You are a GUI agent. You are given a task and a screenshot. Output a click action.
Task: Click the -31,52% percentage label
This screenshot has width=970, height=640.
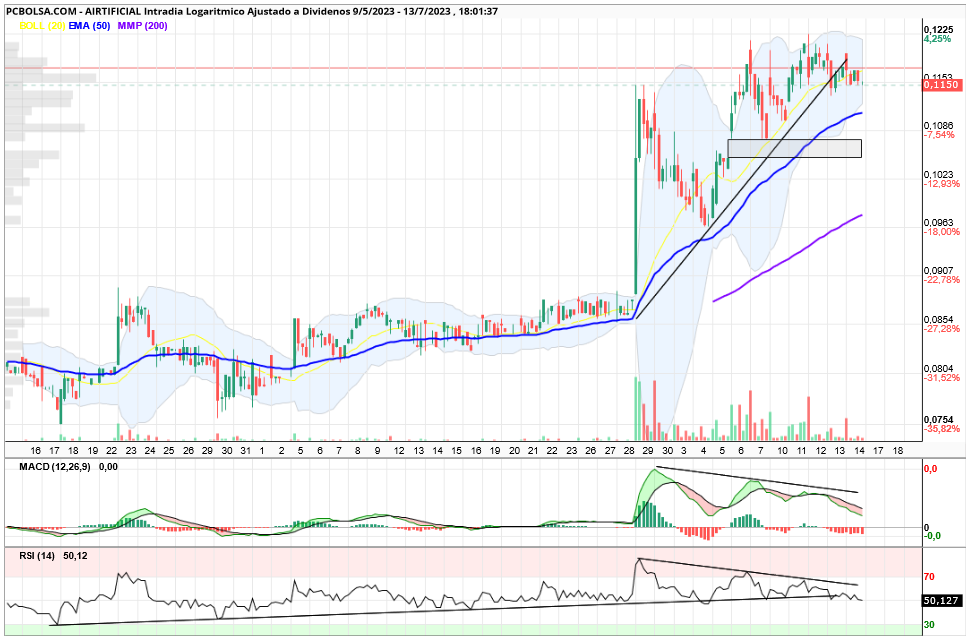coord(942,378)
